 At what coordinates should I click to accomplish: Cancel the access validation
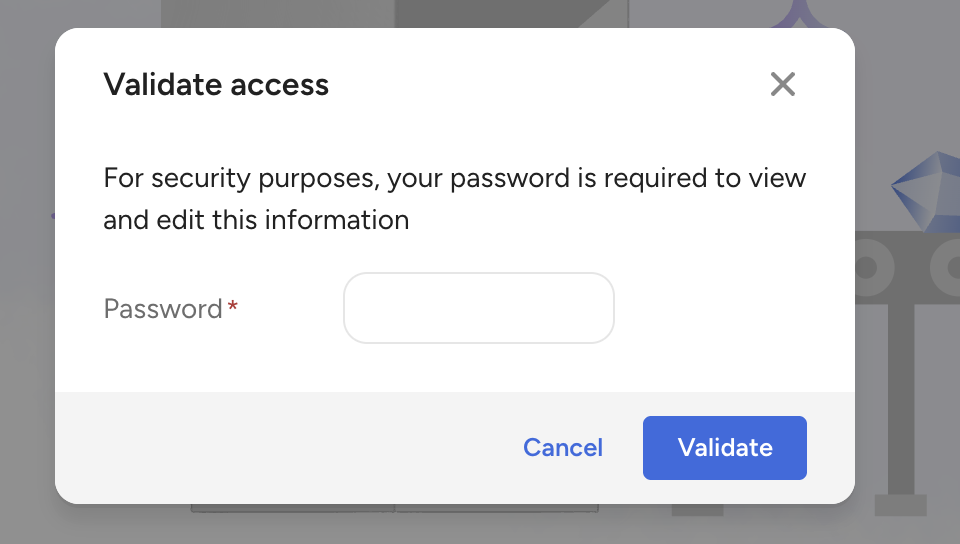click(563, 447)
